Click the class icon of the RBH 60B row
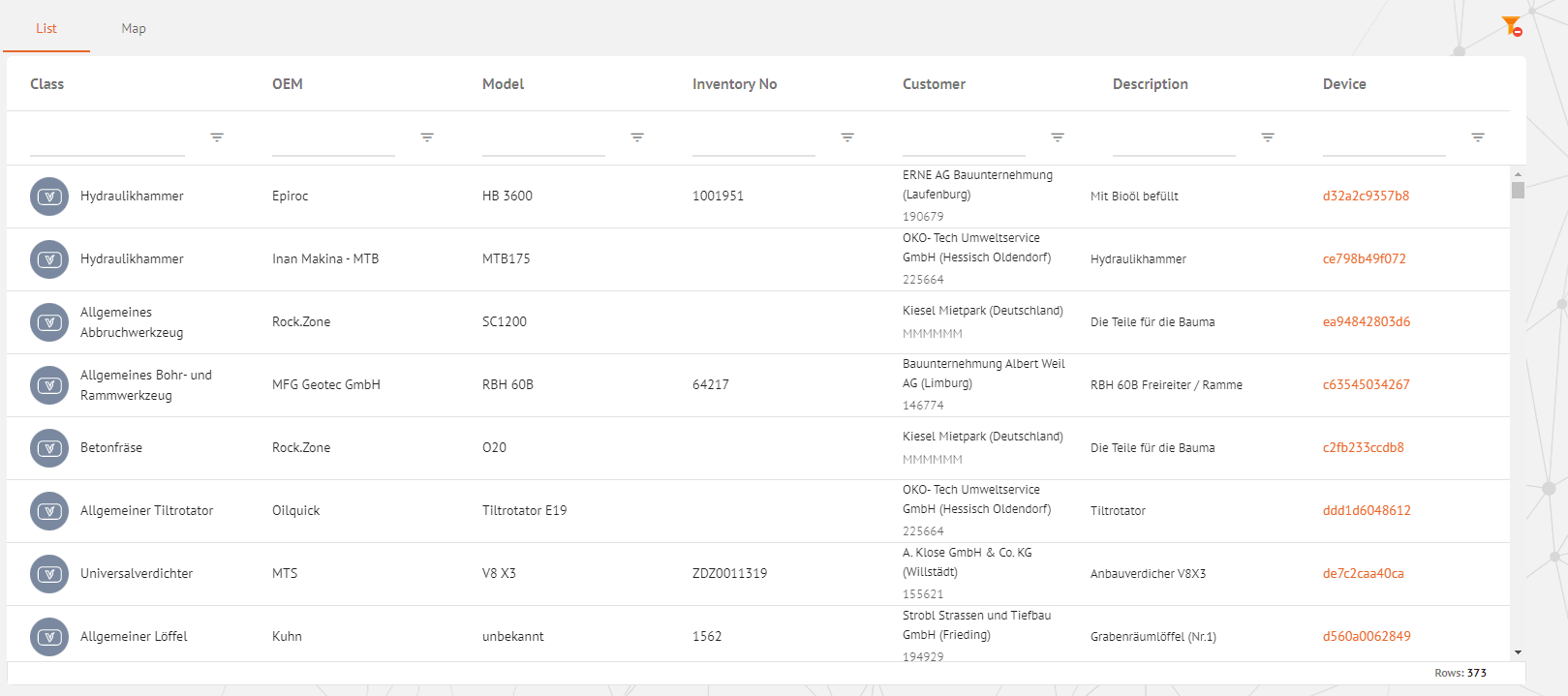1568x696 pixels. (49, 385)
